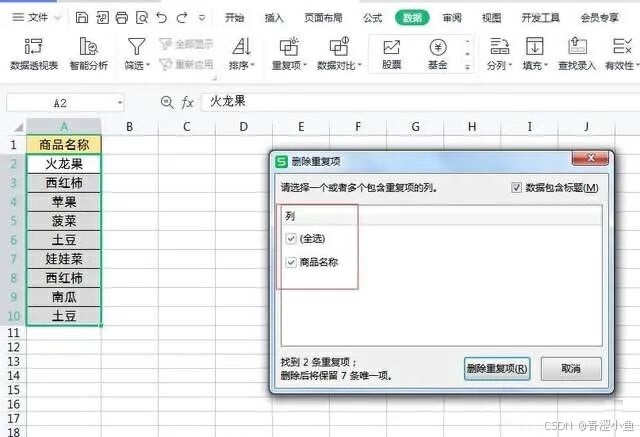The image size is (640, 437).
Task: Expand the 数据对比 dropdown arrow
Action: [x=360, y=65]
